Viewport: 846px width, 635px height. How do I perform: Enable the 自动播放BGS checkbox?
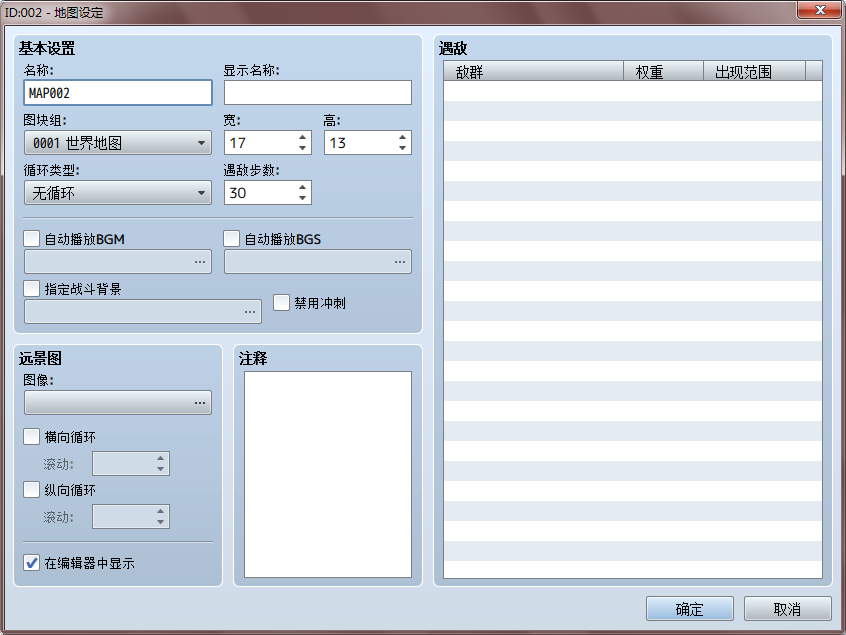(232, 238)
